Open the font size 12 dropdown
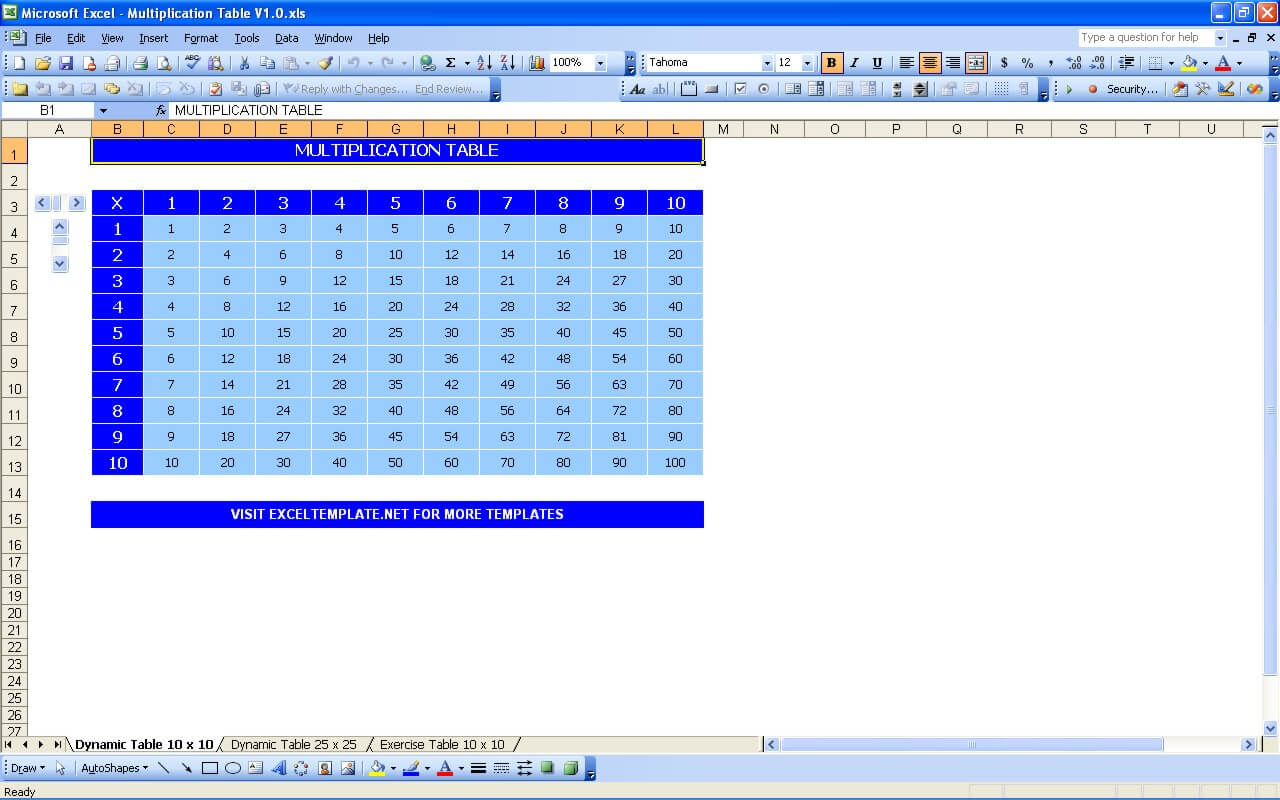The image size is (1280, 800). click(x=807, y=63)
